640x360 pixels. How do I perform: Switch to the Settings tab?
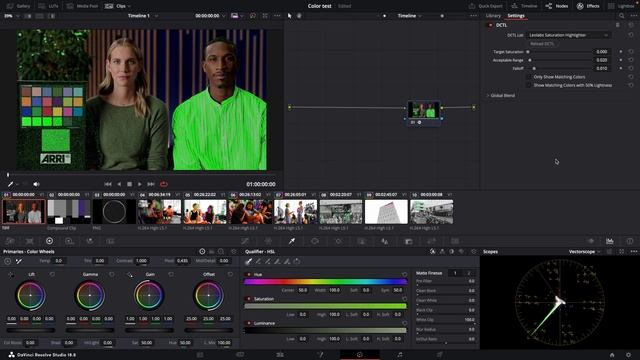[x=516, y=16]
